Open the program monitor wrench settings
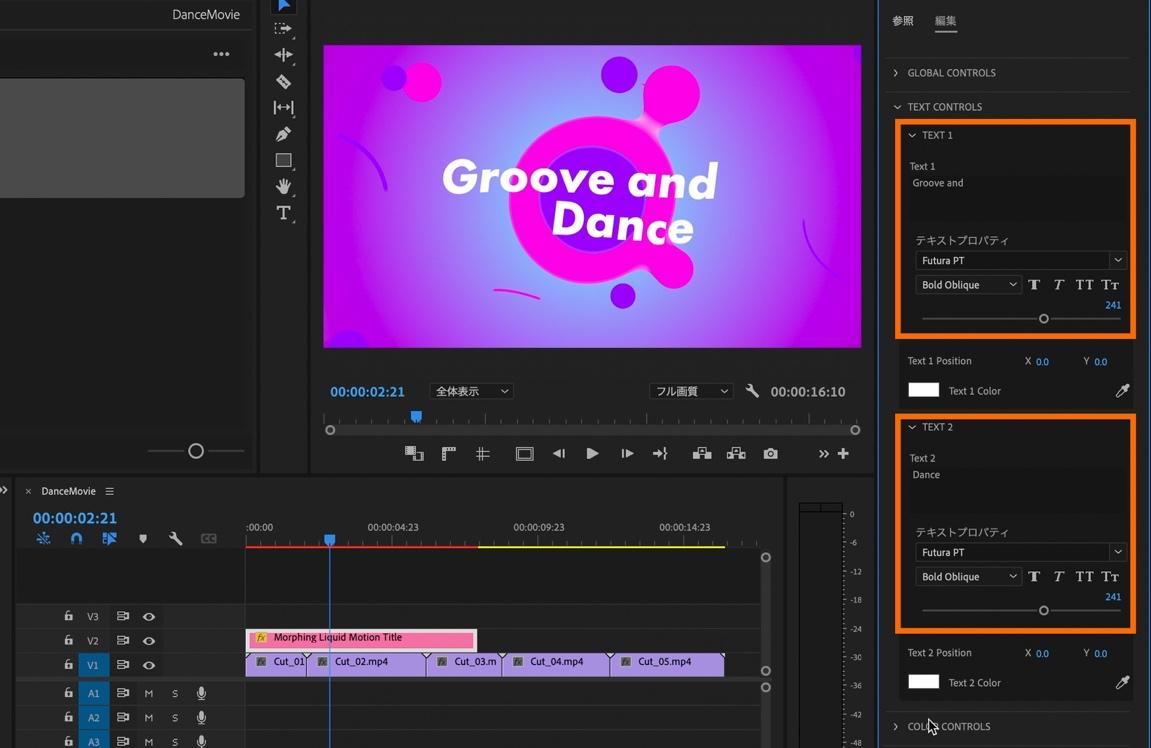The image size is (1151, 748). pos(752,392)
